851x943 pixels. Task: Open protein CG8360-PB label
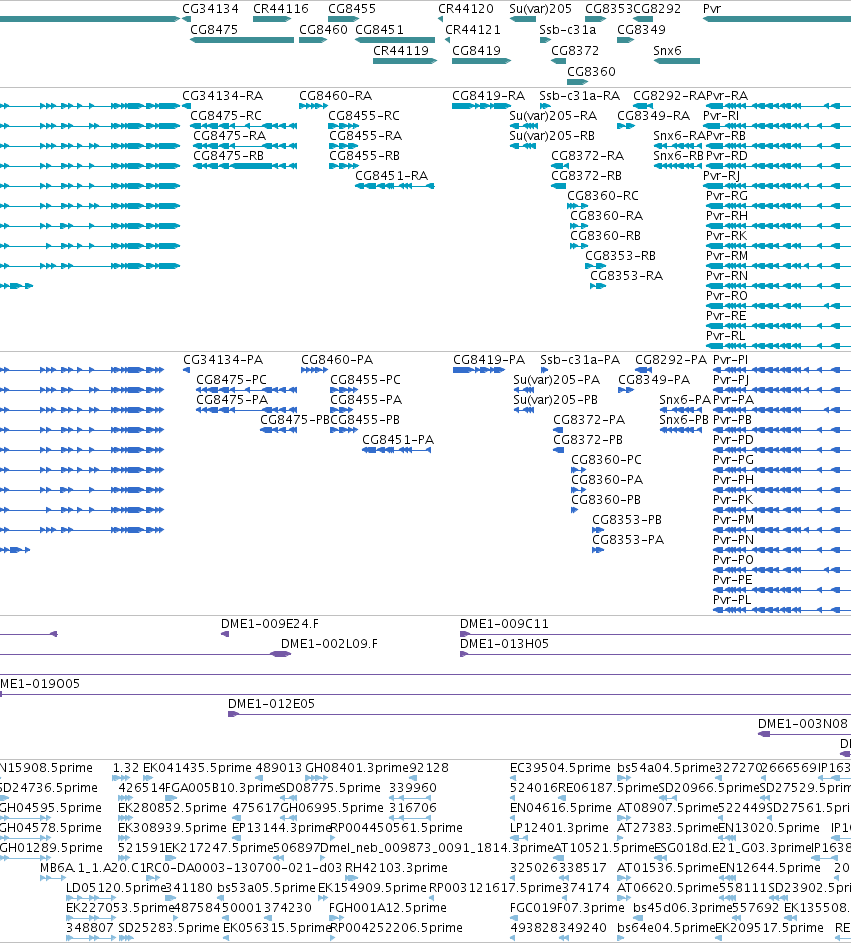tap(606, 500)
